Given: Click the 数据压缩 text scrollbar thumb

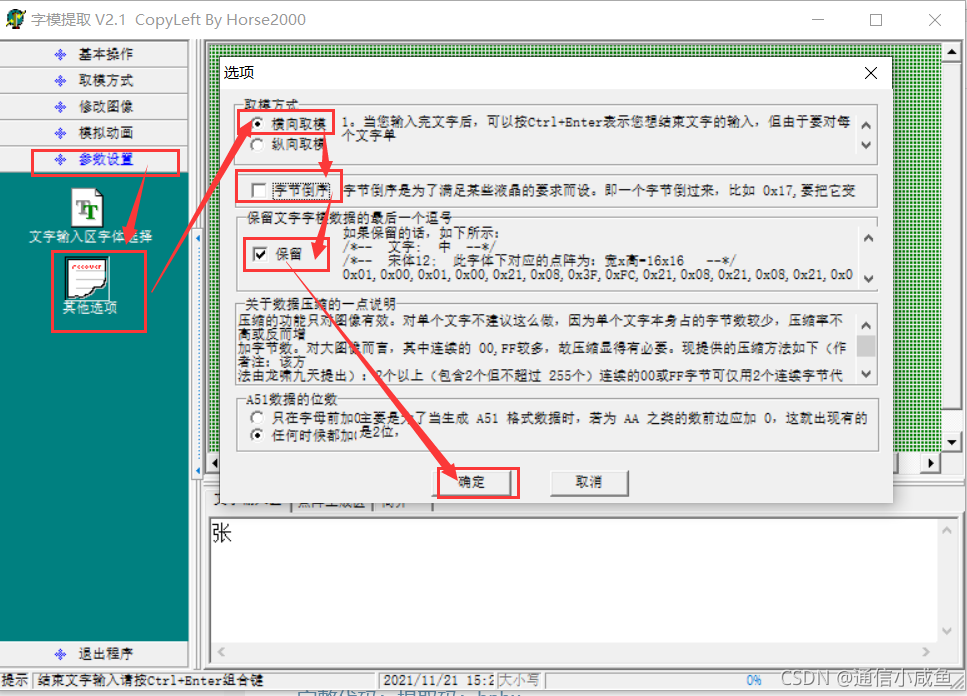Looking at the screenshot, I should click(866, 346).
